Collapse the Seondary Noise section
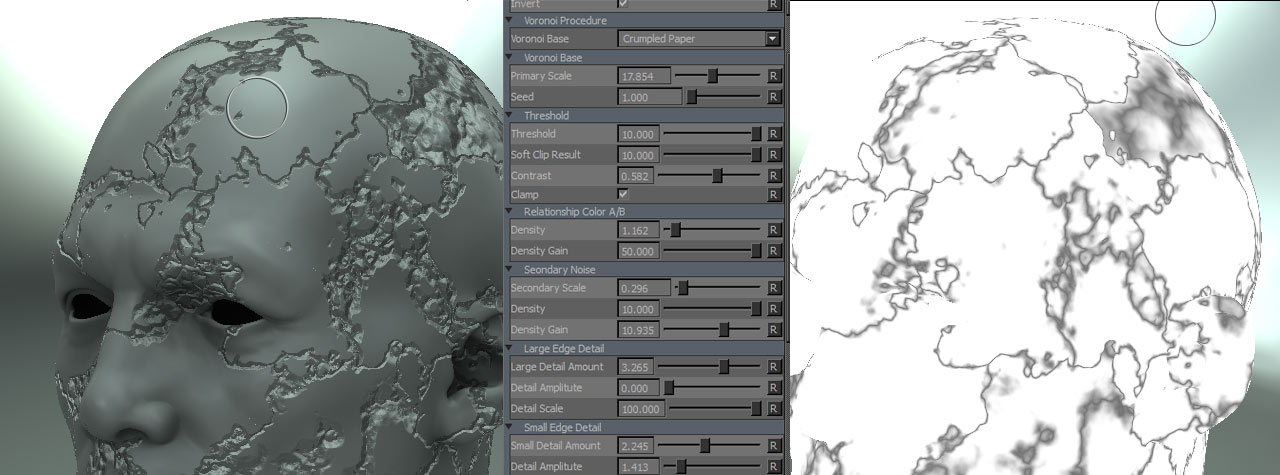Image resolution: width=1280 pixels, height=475 pixels. 514,269
